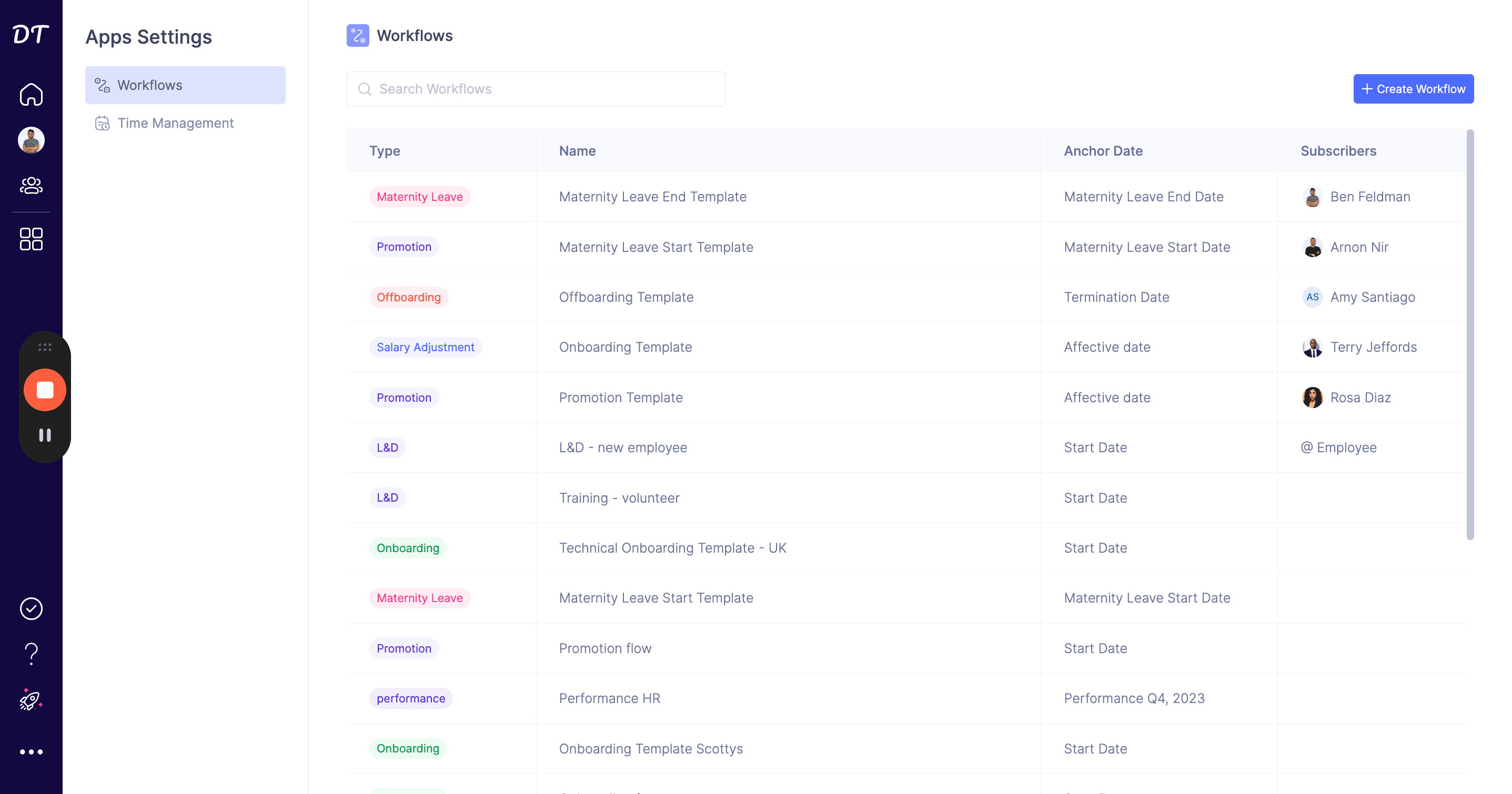Screen dimensions: 1512x794
Task: Click the @ Employee subscriber
Action: 1338,447
